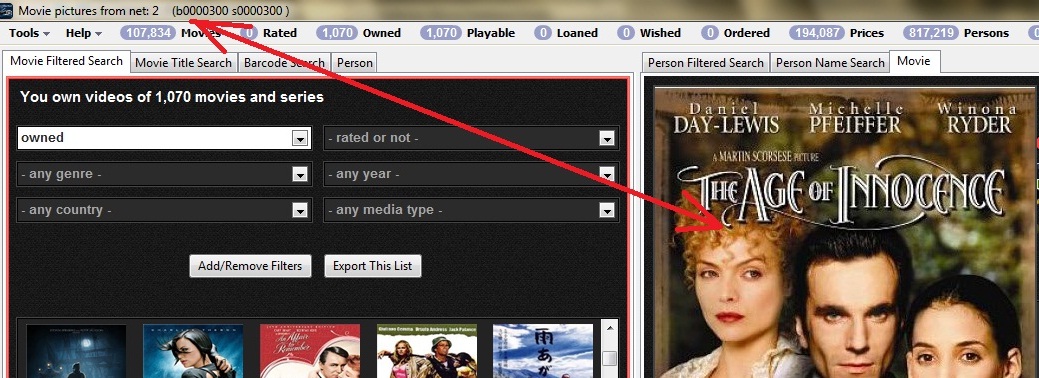1039x378 pixels.
Task: Click the 0 Wished counter
Action: [x=649, y=33]
